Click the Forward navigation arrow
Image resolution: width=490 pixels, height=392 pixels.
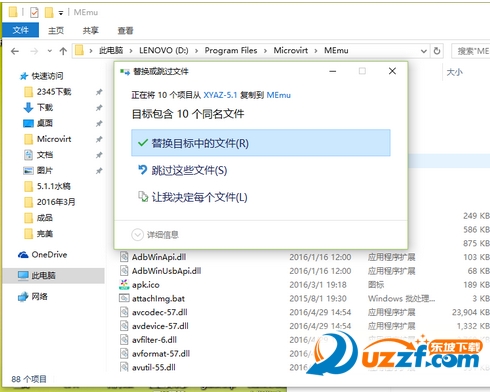click(34, 51)
